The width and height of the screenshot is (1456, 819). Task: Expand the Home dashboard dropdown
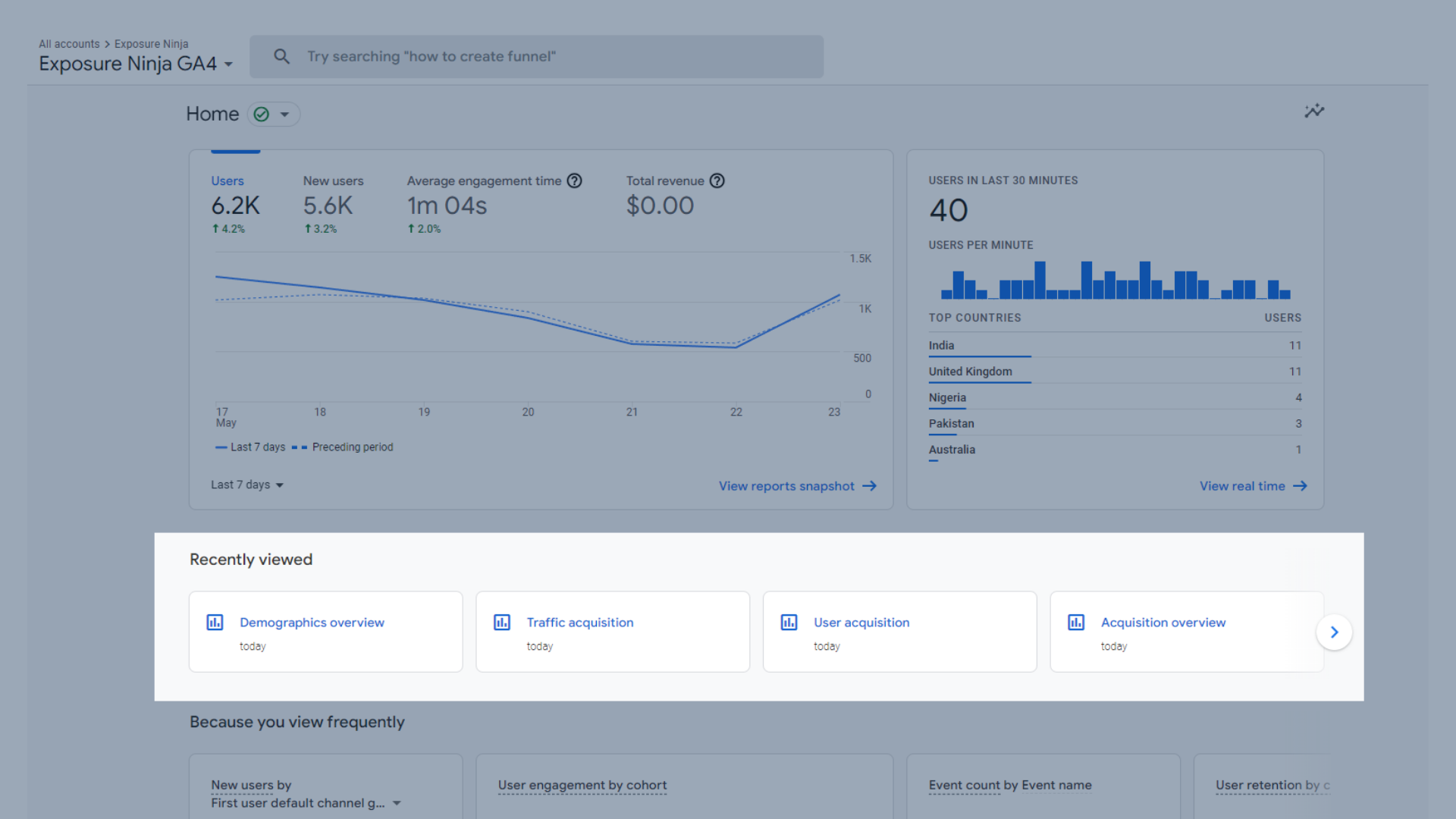pyautogui.click(x=286, y=113)
